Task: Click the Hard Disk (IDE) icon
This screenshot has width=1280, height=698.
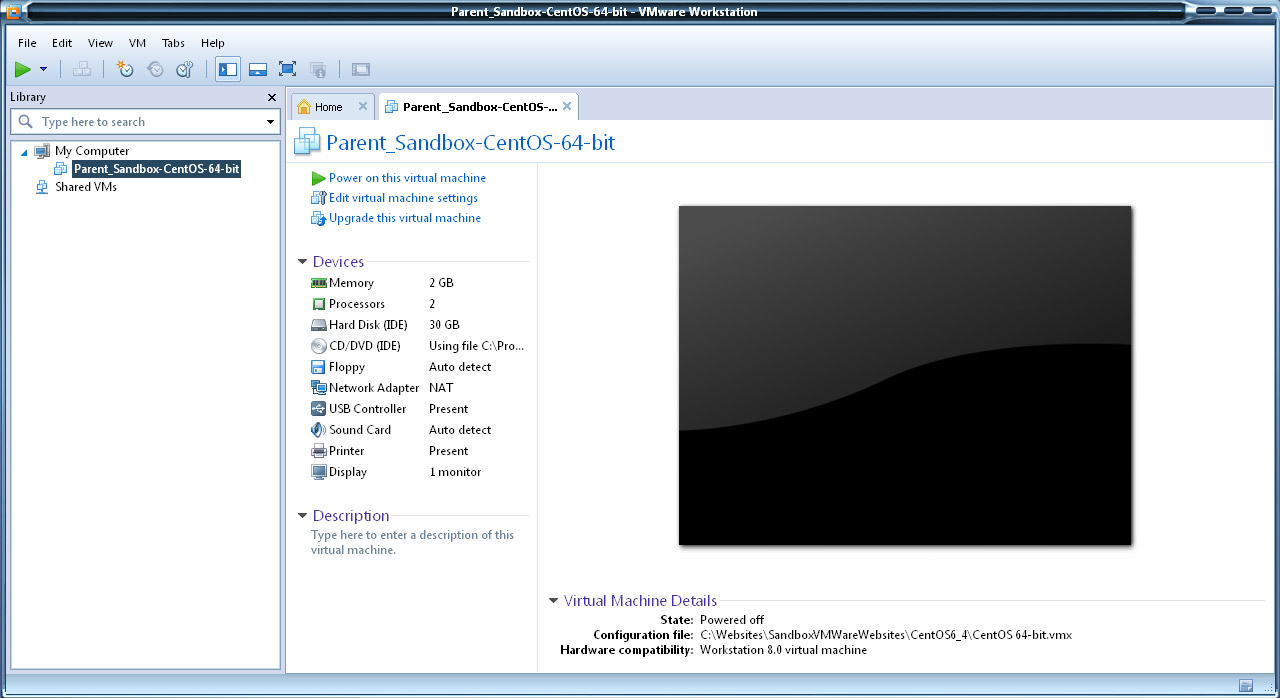Action: (x=319, y=325)
